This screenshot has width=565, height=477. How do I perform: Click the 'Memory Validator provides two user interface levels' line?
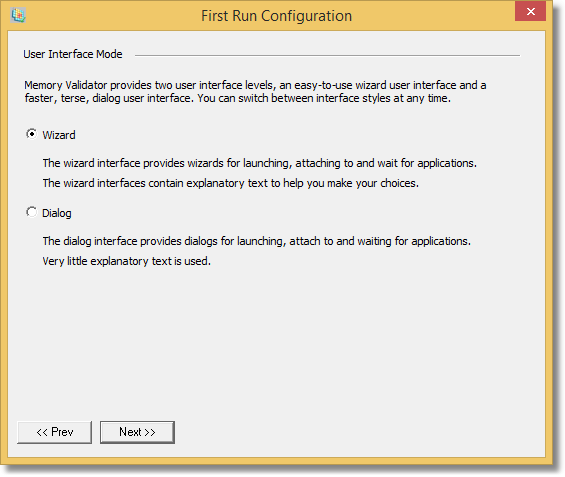255,85
